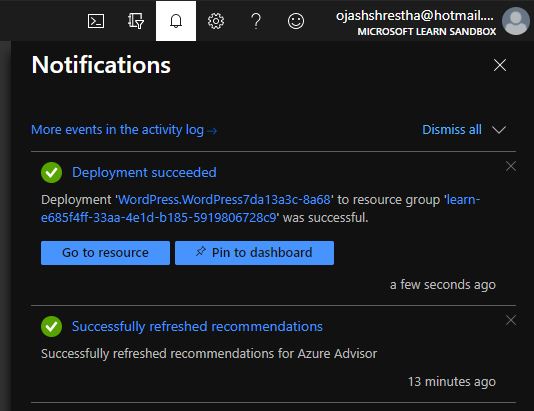Click the Azure Advisor recommendations message text
The height and width of the screenshot is (411, 534).
pos(209,354)
